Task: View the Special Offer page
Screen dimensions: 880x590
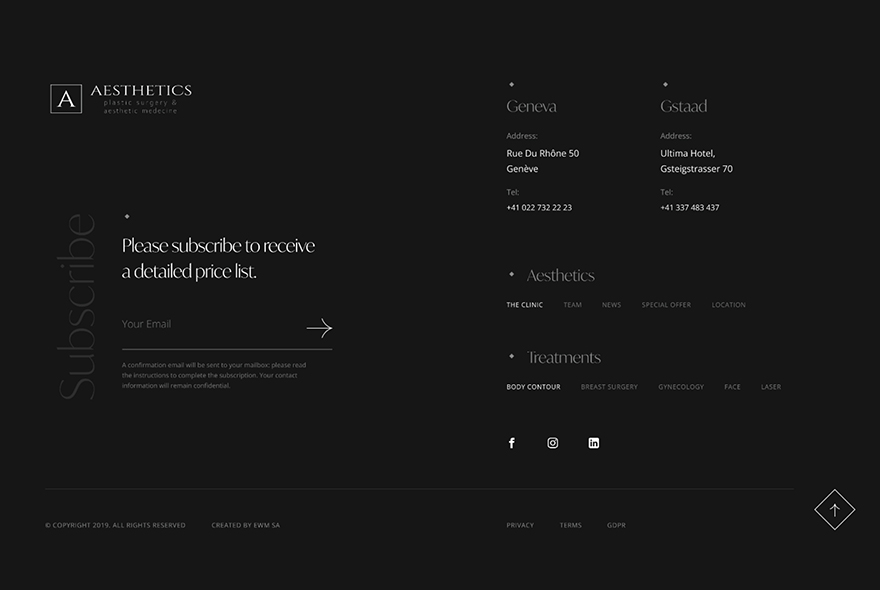Action: pyautogui.click(x=666, y=305)
